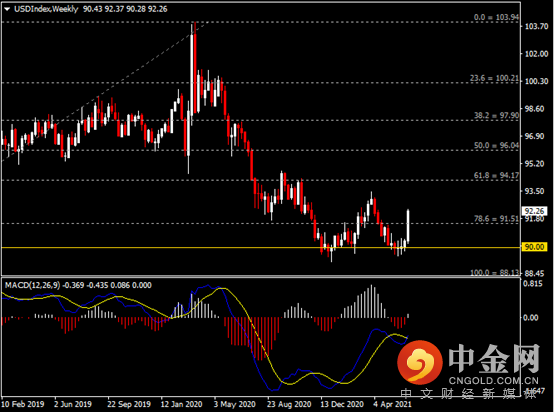This screenshot has height=412, width=554.
Task: Click the MACD 0.00 scale value
Action: [x=531, y=318]
